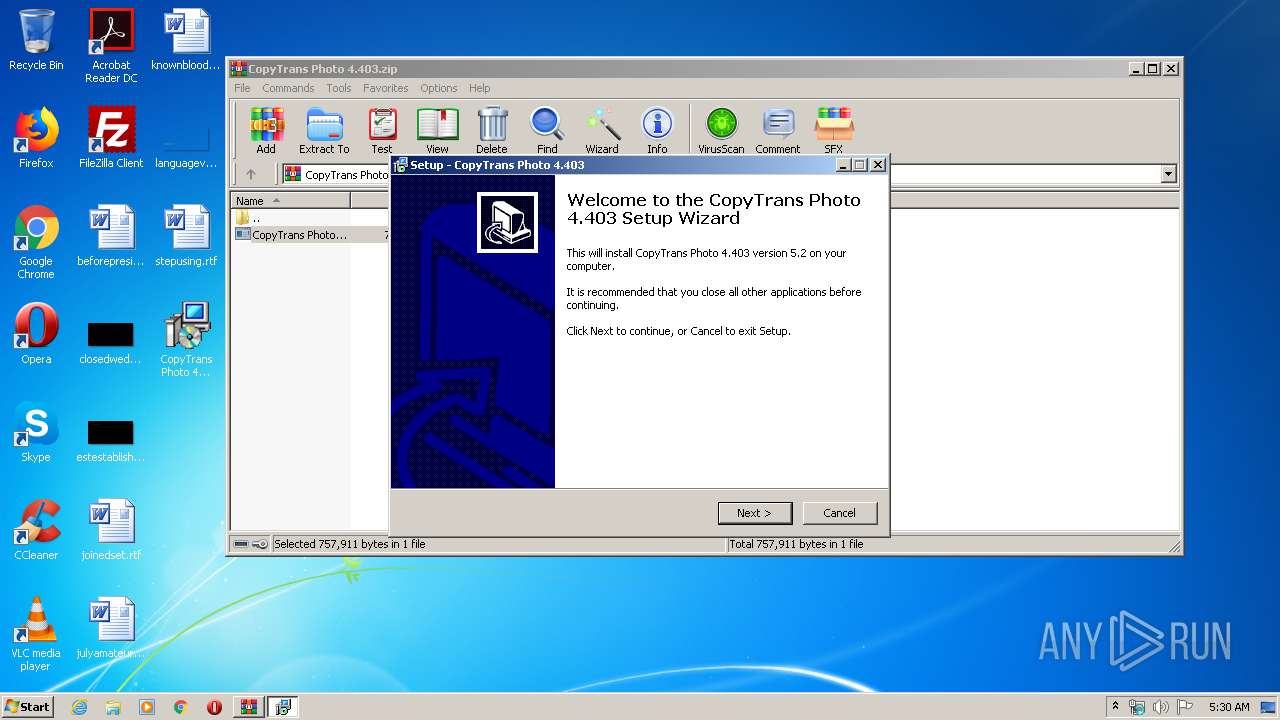This screenshot has width=1280, height=720.
Task: Open the Tools menu in WinRAR
Action: (339, 88)
